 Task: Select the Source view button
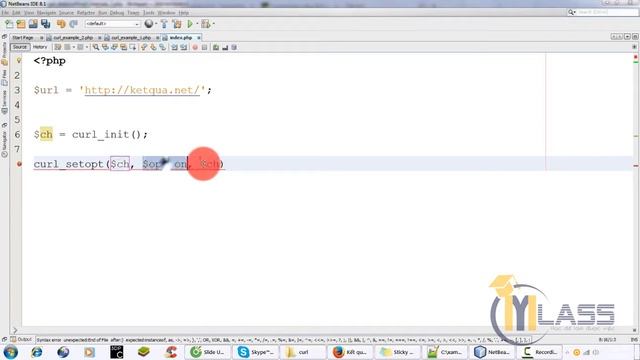pos(20,47)
